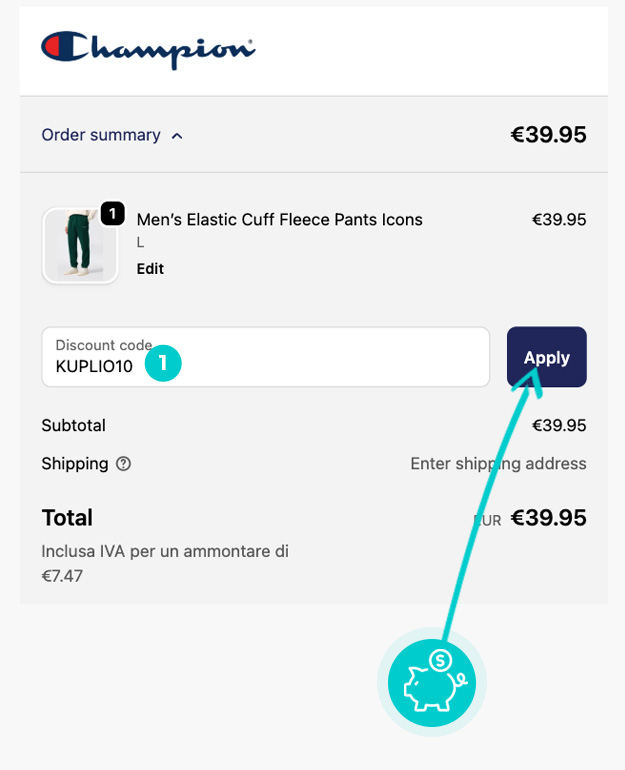Toggle the Order summary heading
The height and width of the screenshot is (770, 625).
(x=101, y=135)
